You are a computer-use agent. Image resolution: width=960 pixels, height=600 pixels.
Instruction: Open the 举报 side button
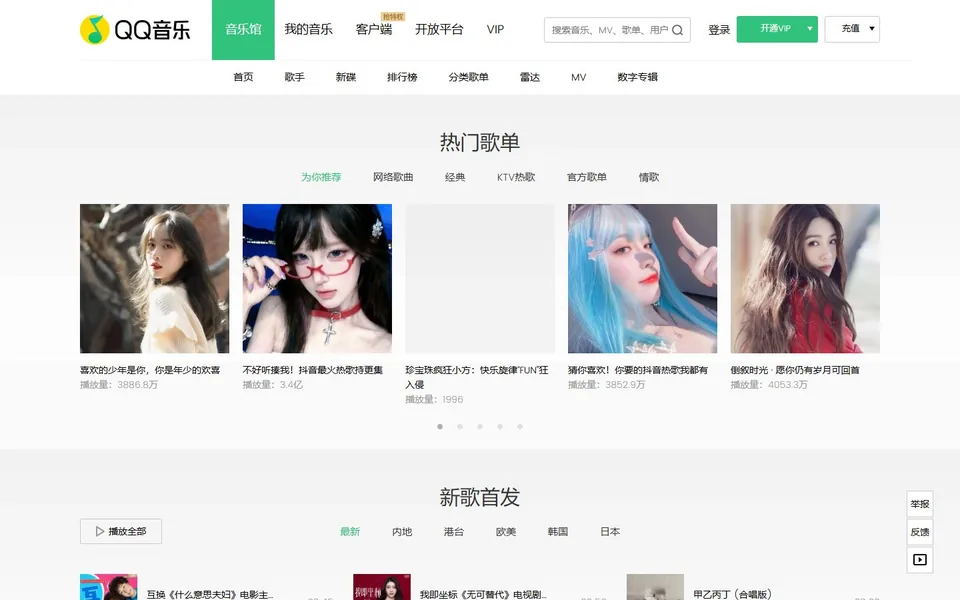920,504
